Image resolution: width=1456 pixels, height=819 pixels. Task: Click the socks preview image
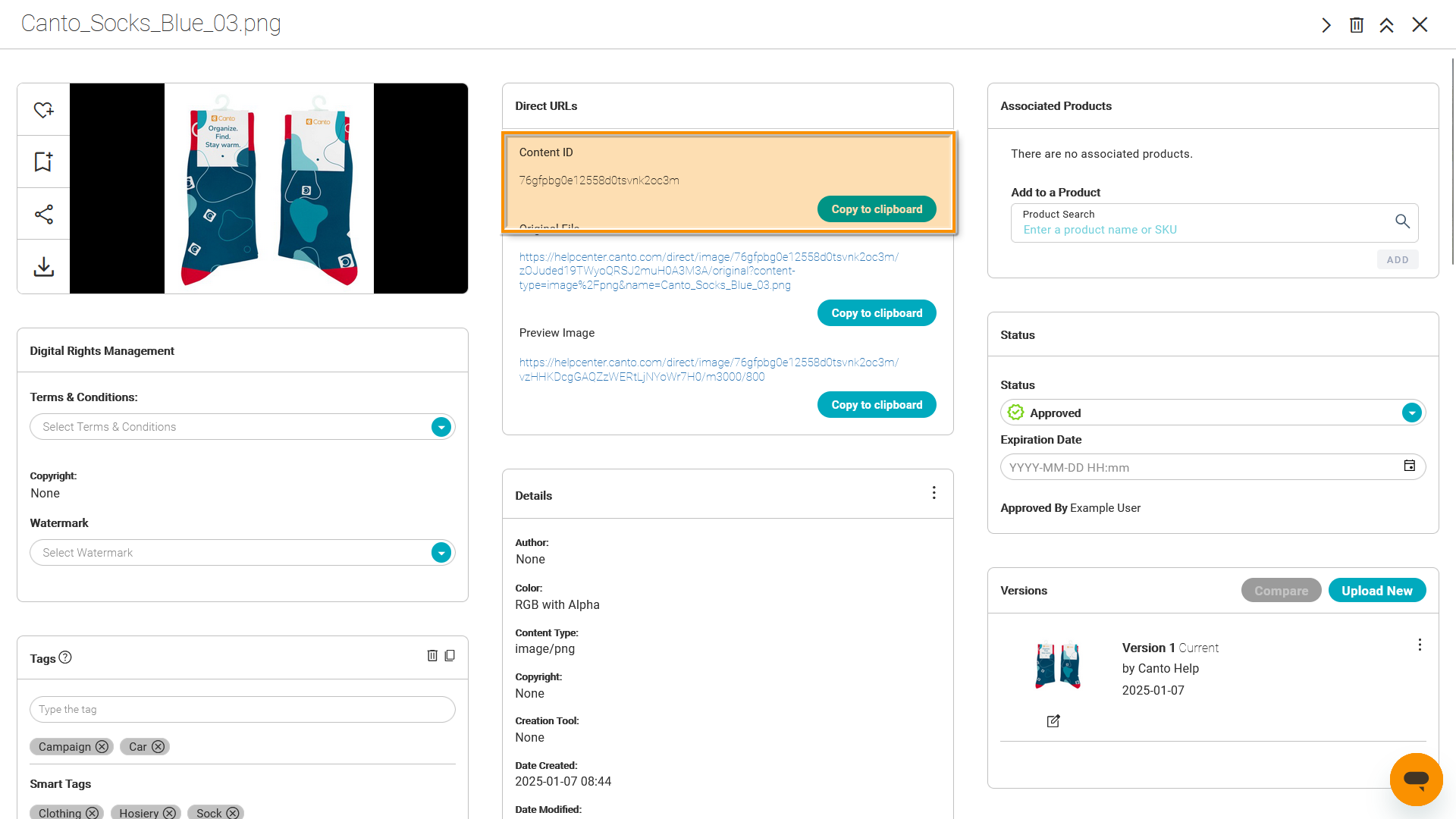point(268,188)
